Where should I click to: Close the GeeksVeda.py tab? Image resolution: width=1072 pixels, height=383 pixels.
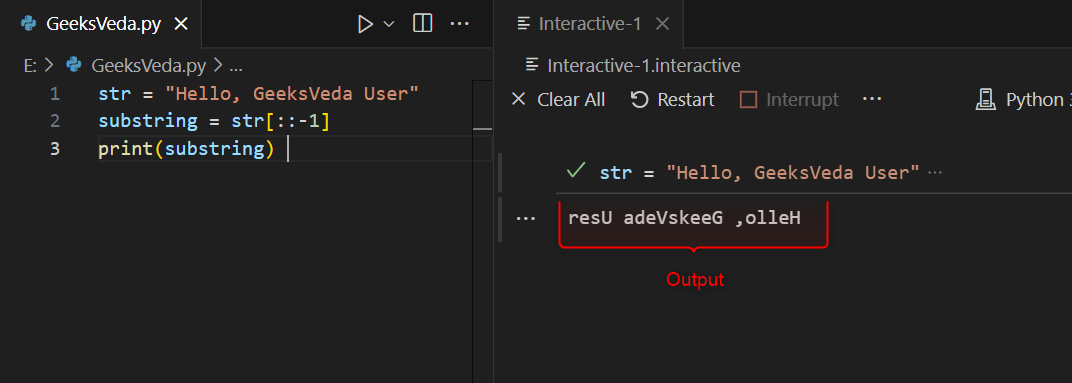click(x=180, y=25)
